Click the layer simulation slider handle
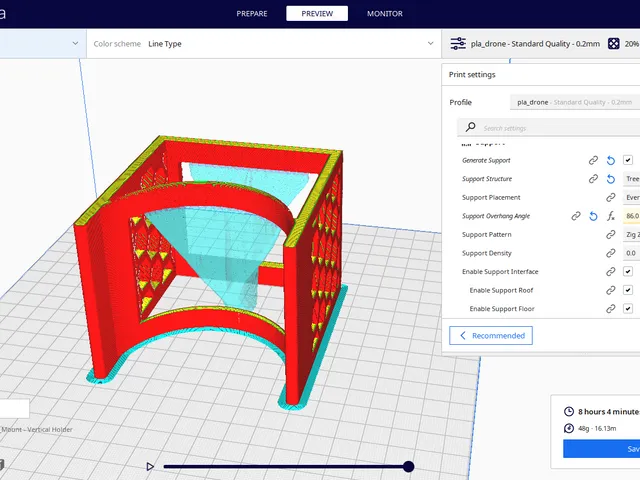Image resolution: width=640 pixels, height=480 pixels. click(408, 466)
